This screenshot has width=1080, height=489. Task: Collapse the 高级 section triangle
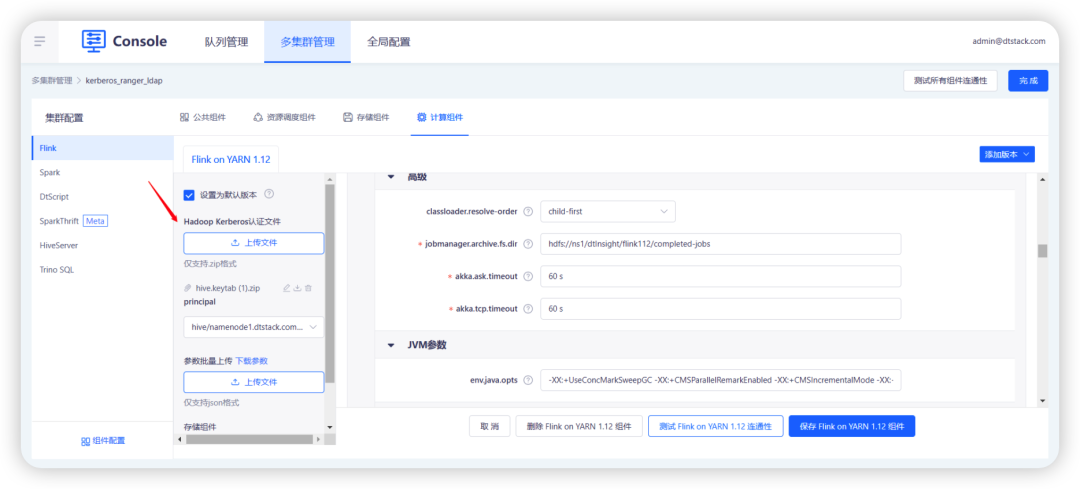pos(391,177)
